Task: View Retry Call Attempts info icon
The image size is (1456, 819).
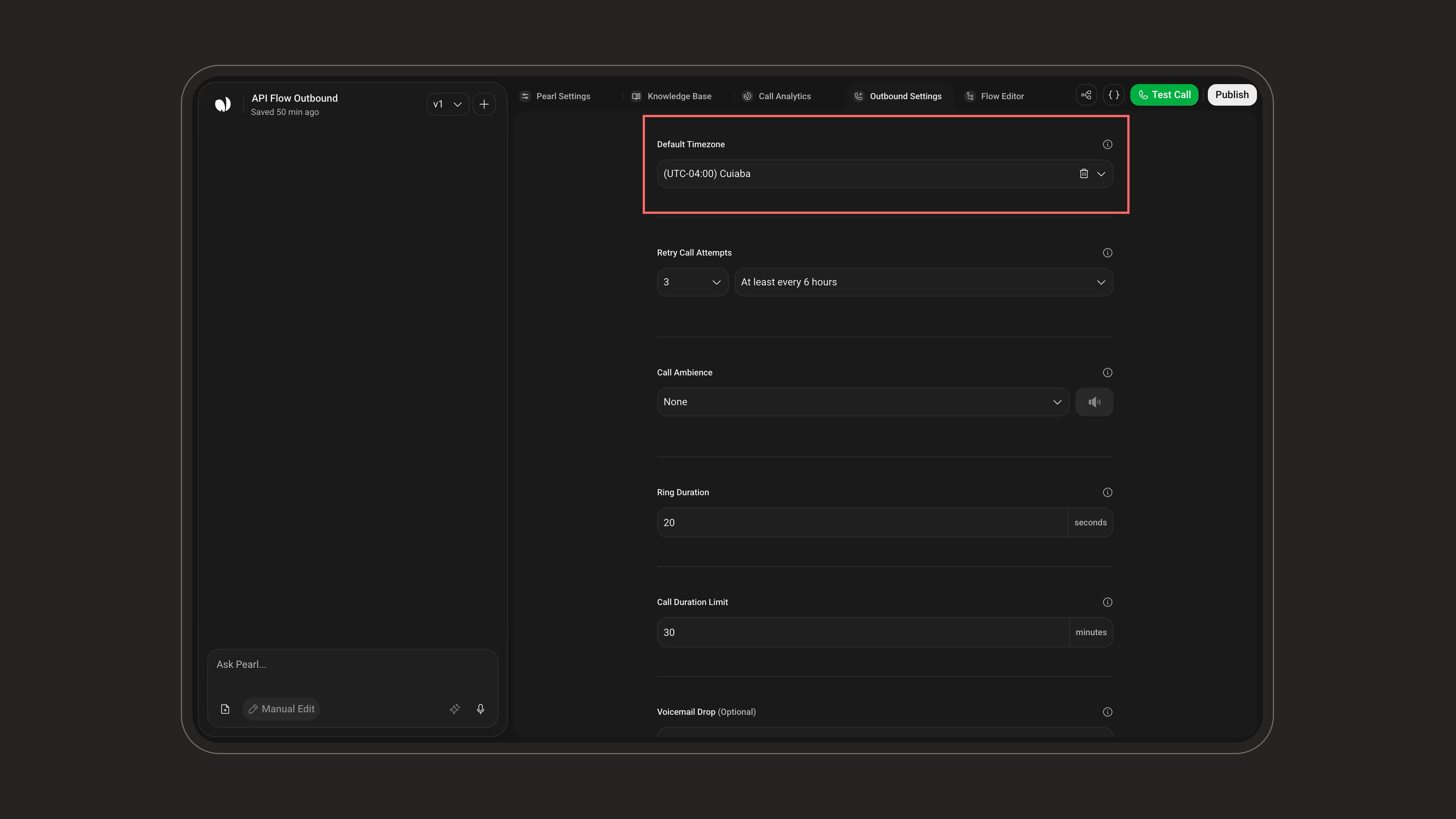Action: pyautogui.click(x=1107, y=253)
